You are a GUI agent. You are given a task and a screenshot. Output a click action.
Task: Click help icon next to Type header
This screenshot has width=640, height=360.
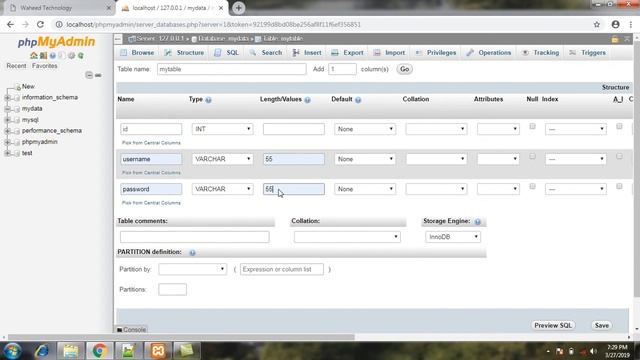tap(209, 100)
